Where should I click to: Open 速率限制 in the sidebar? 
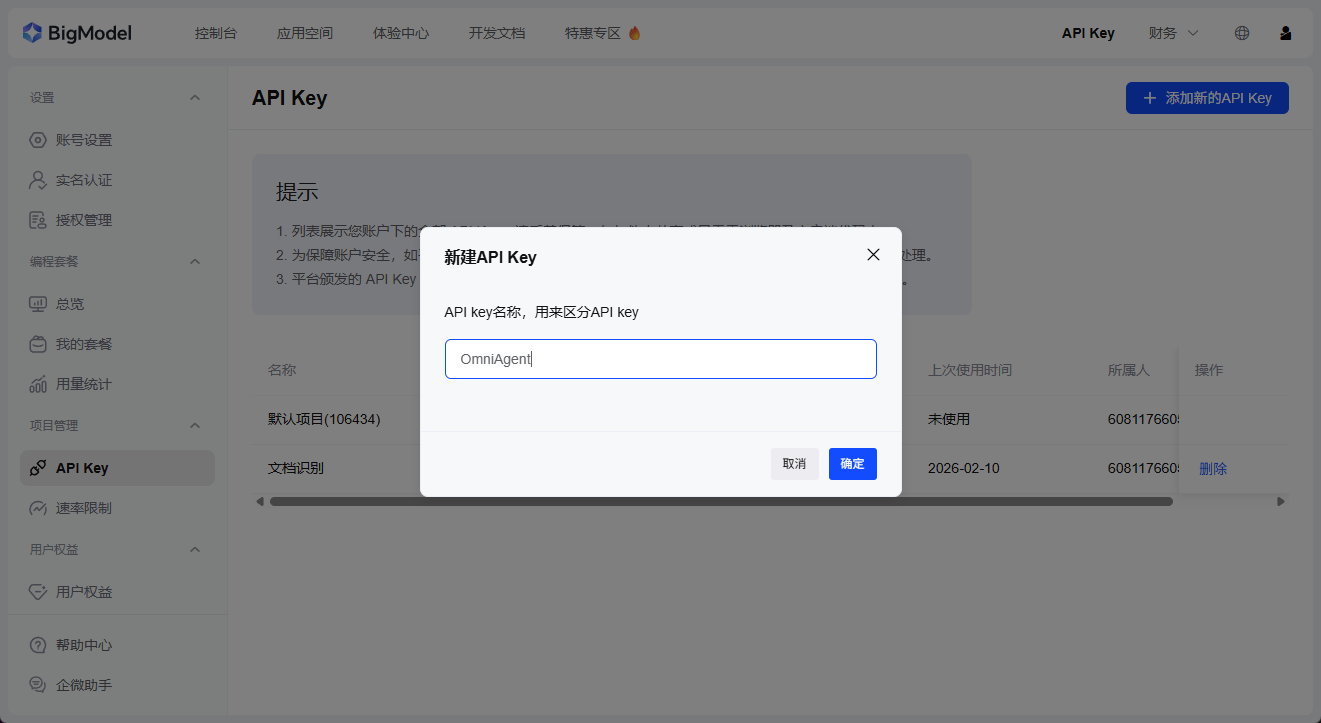point(83,508)
